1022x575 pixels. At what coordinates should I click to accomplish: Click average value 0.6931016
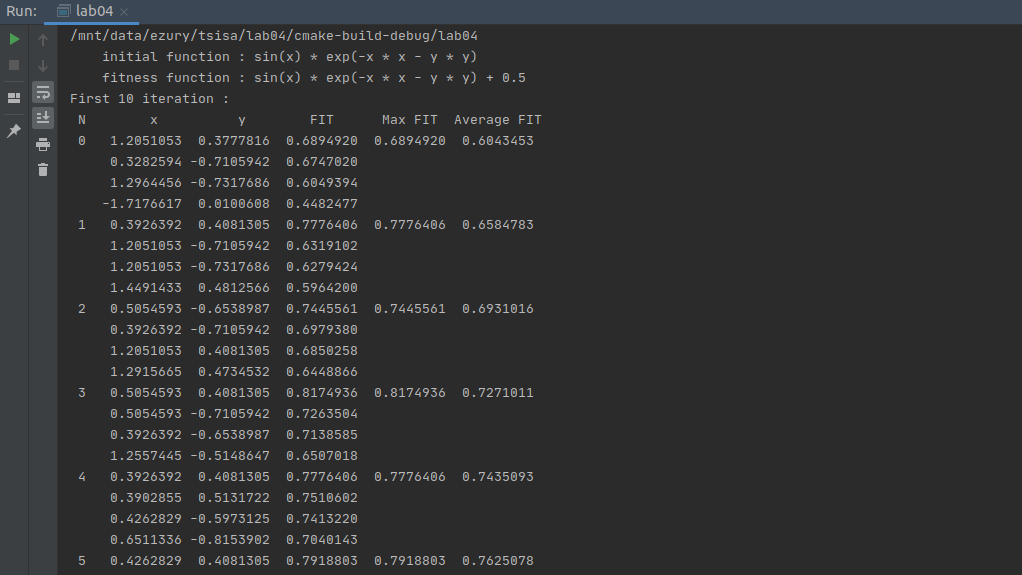(x=497, y=308)
